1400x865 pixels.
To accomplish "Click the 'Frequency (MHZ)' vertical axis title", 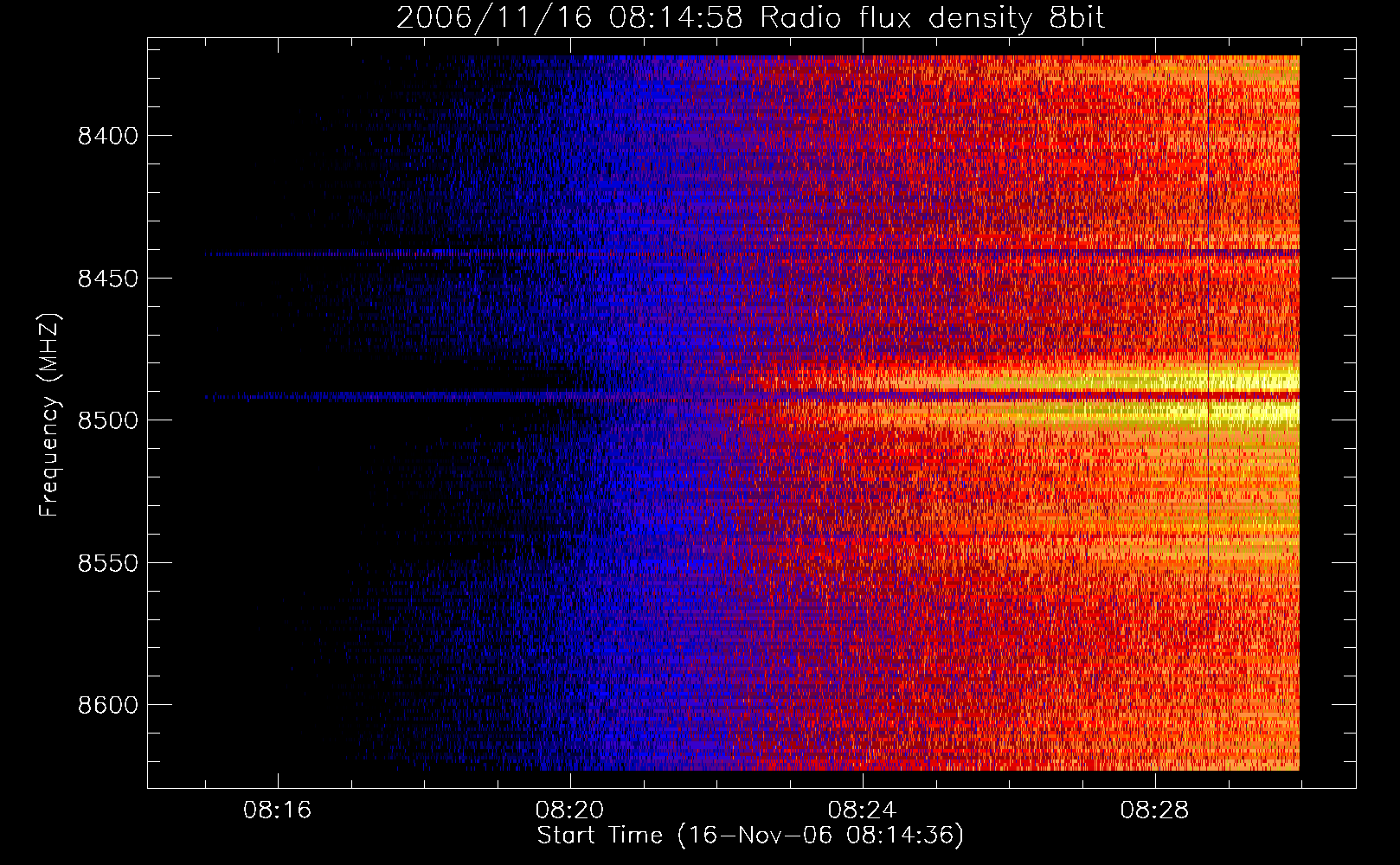I will (x=50, y=415).
